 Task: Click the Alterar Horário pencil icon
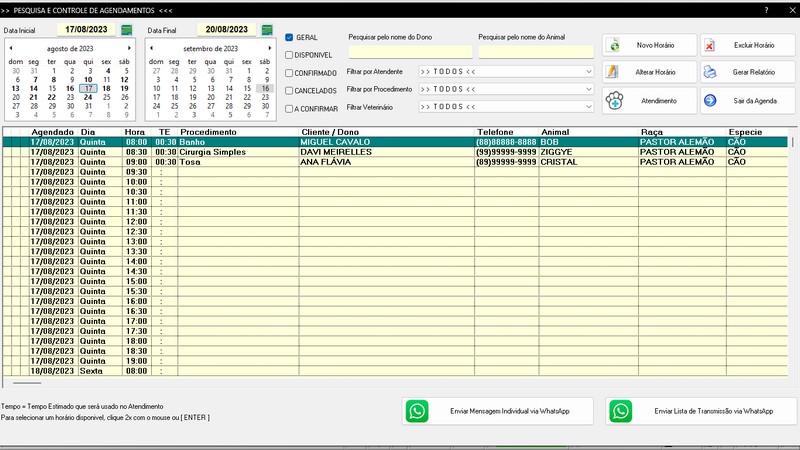coord(615,73)
